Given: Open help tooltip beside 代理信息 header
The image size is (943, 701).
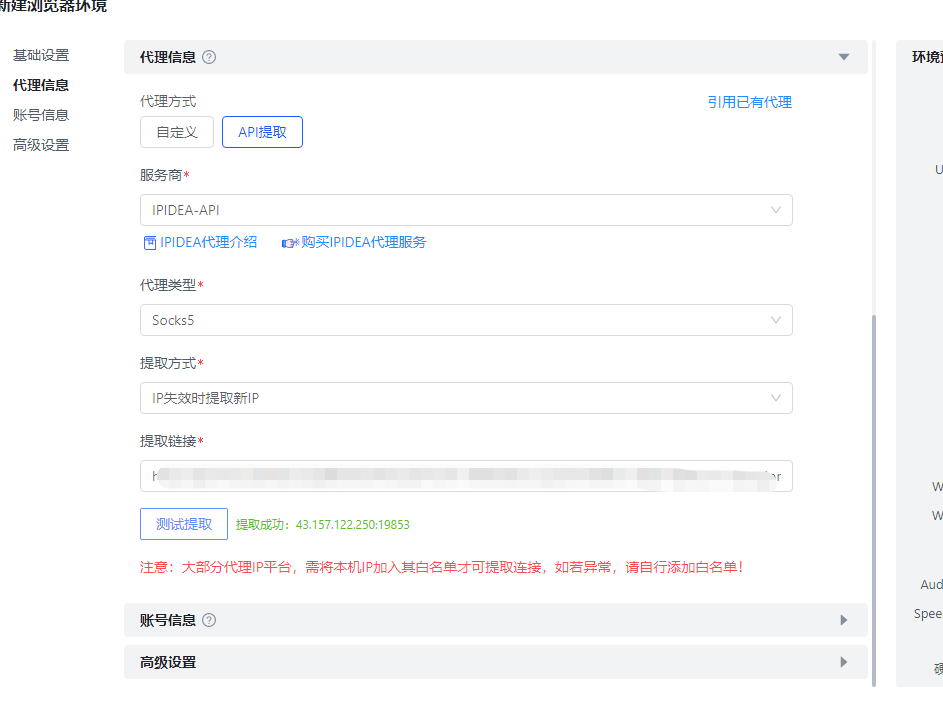Looking at the screenshot, I should click(x=209, y=57).
